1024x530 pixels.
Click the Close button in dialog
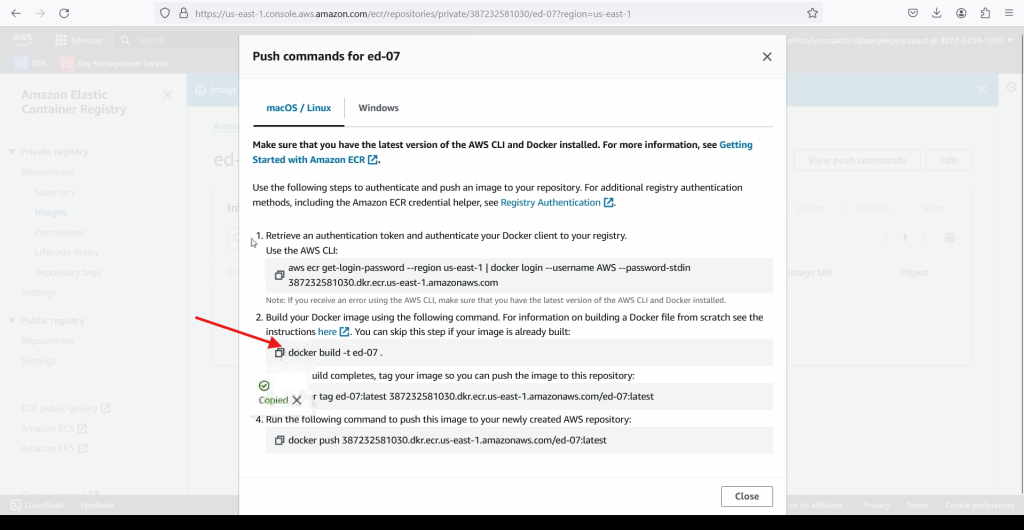click(x=746, y=496)
